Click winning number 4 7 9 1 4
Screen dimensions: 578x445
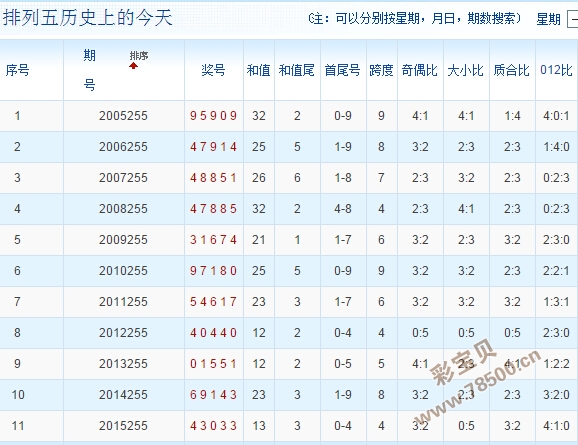tap(213, 147)
